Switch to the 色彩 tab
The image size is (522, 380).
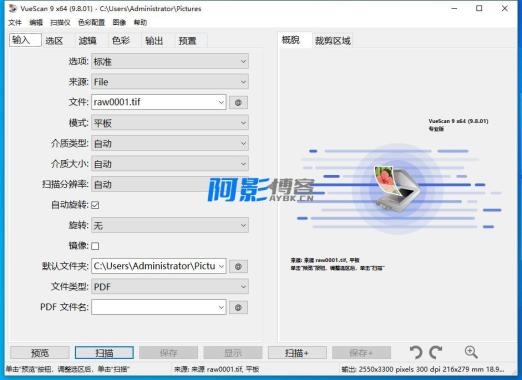121,41
